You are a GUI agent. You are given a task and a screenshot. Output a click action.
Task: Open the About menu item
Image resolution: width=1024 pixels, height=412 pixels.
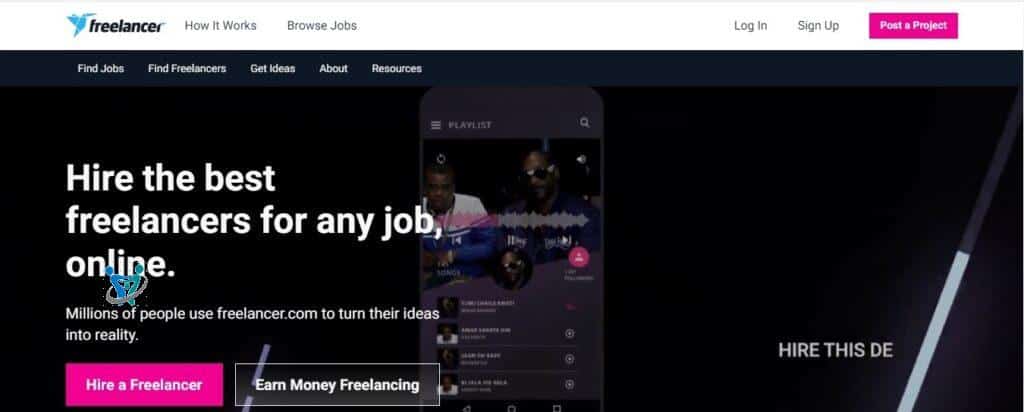pos(333,69)
